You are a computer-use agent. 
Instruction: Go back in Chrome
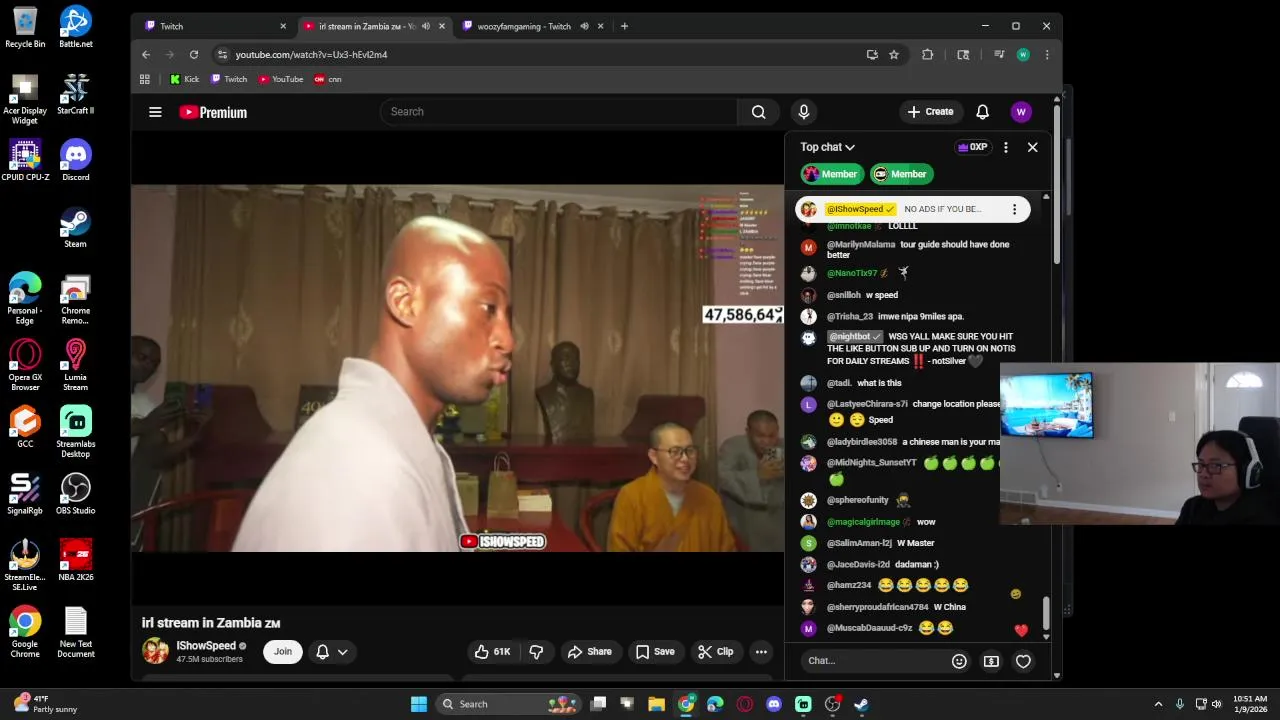pyautogui.click(x=146, y=55)
